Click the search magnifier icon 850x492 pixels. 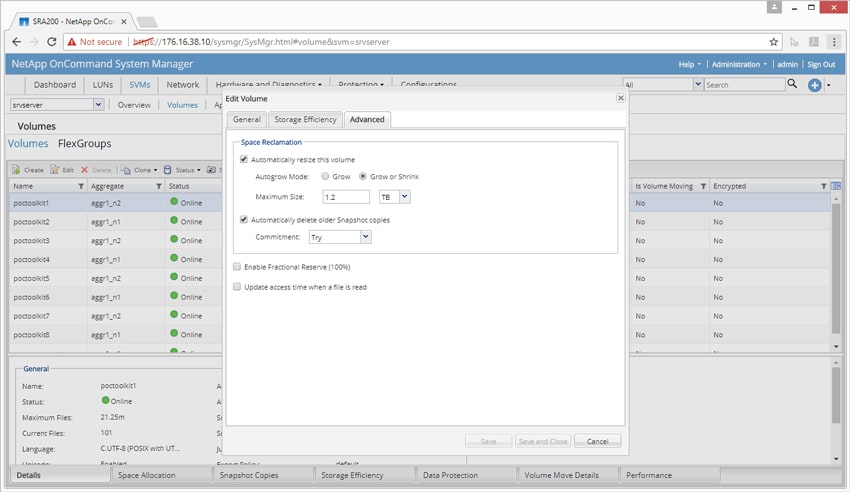[x=792, y=84]
